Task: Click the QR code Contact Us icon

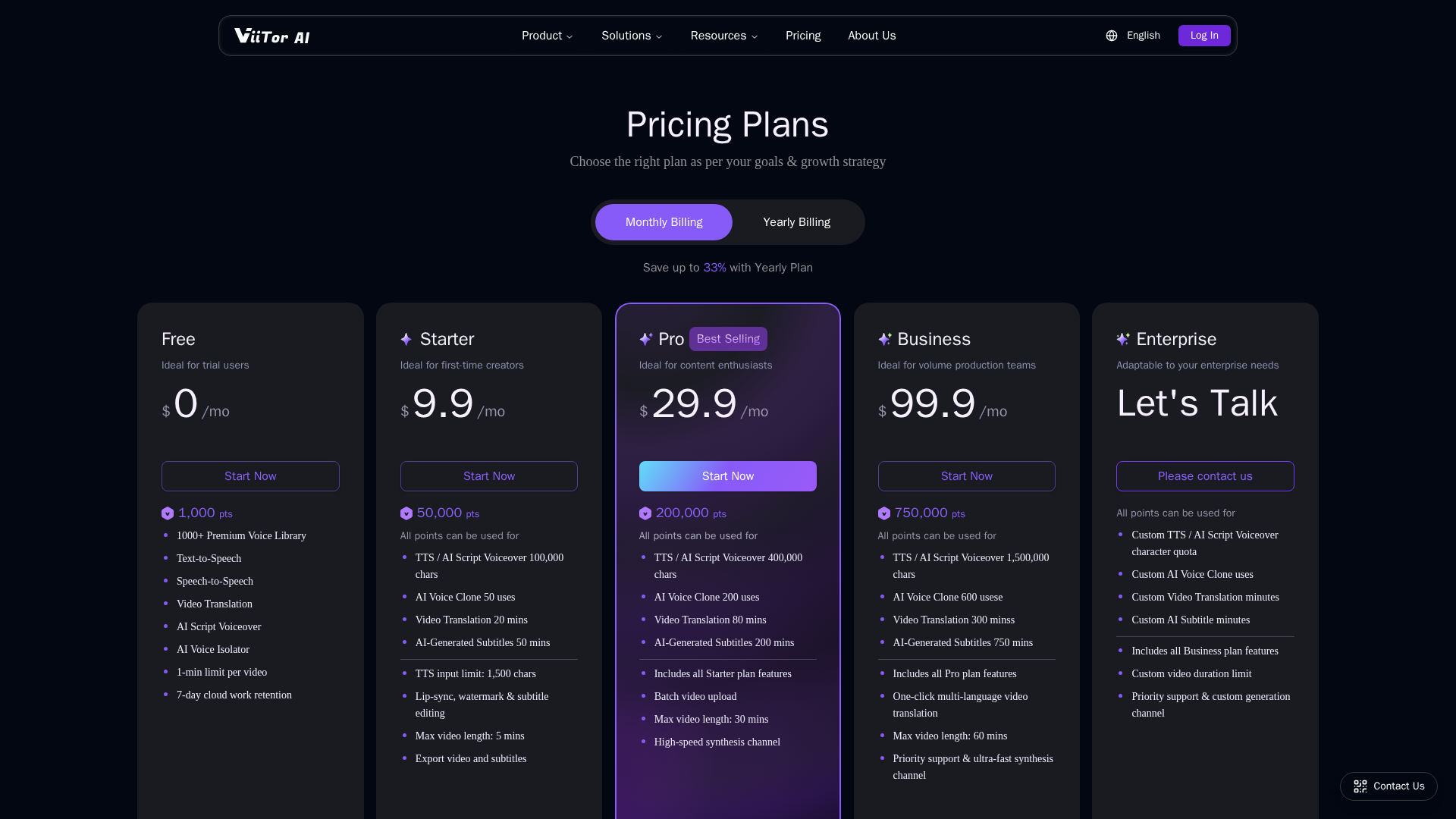Action: [x=1360, y=786]
